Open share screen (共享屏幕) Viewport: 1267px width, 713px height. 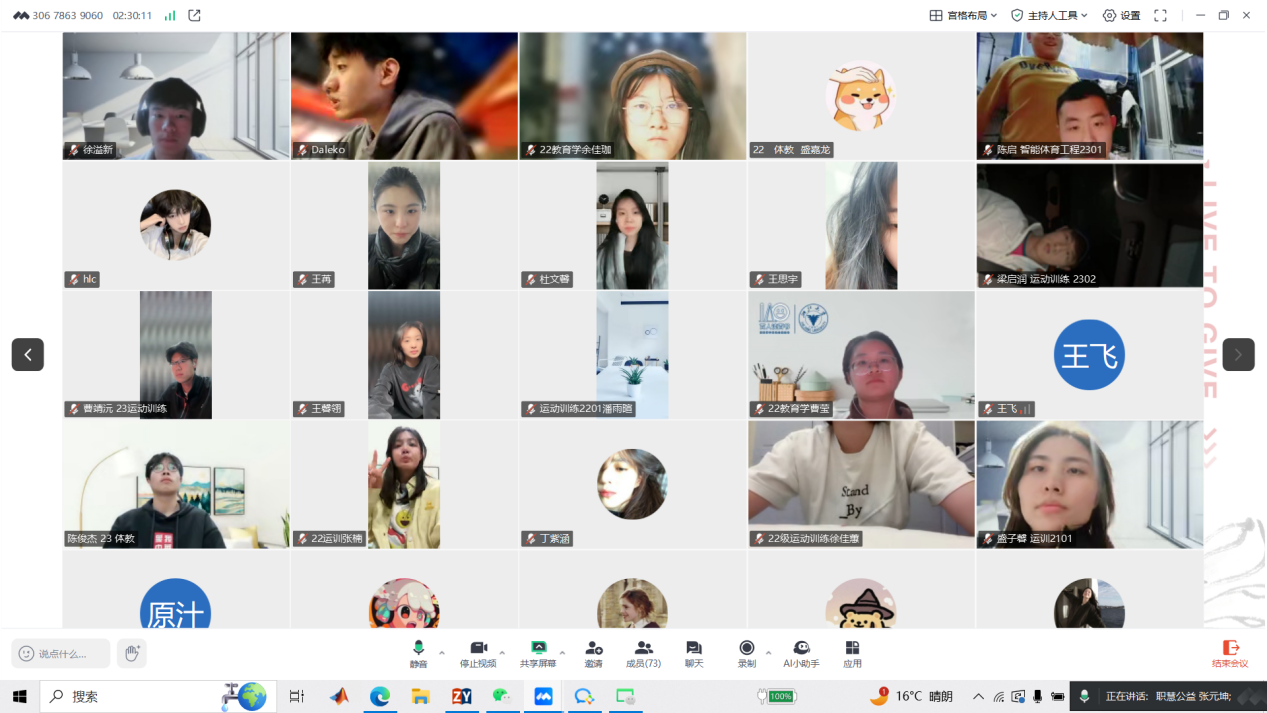[538, 652]
